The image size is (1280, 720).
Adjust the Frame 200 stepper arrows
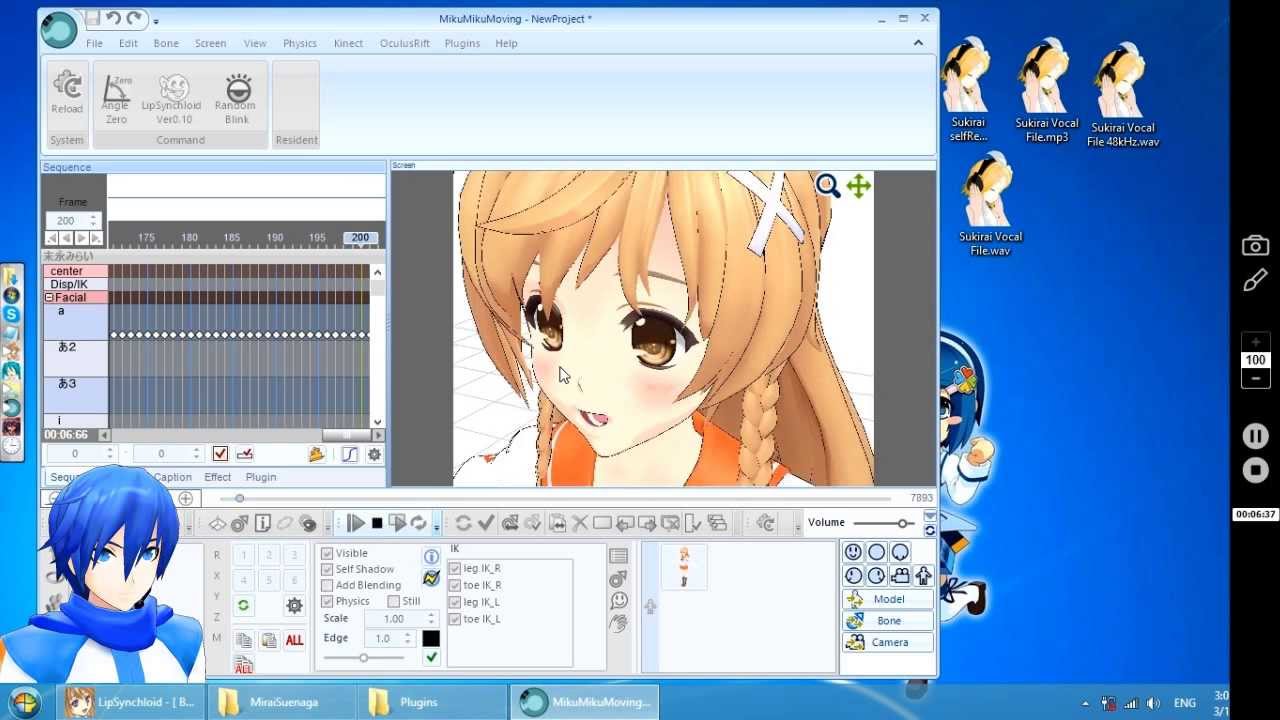click(93, 220)
